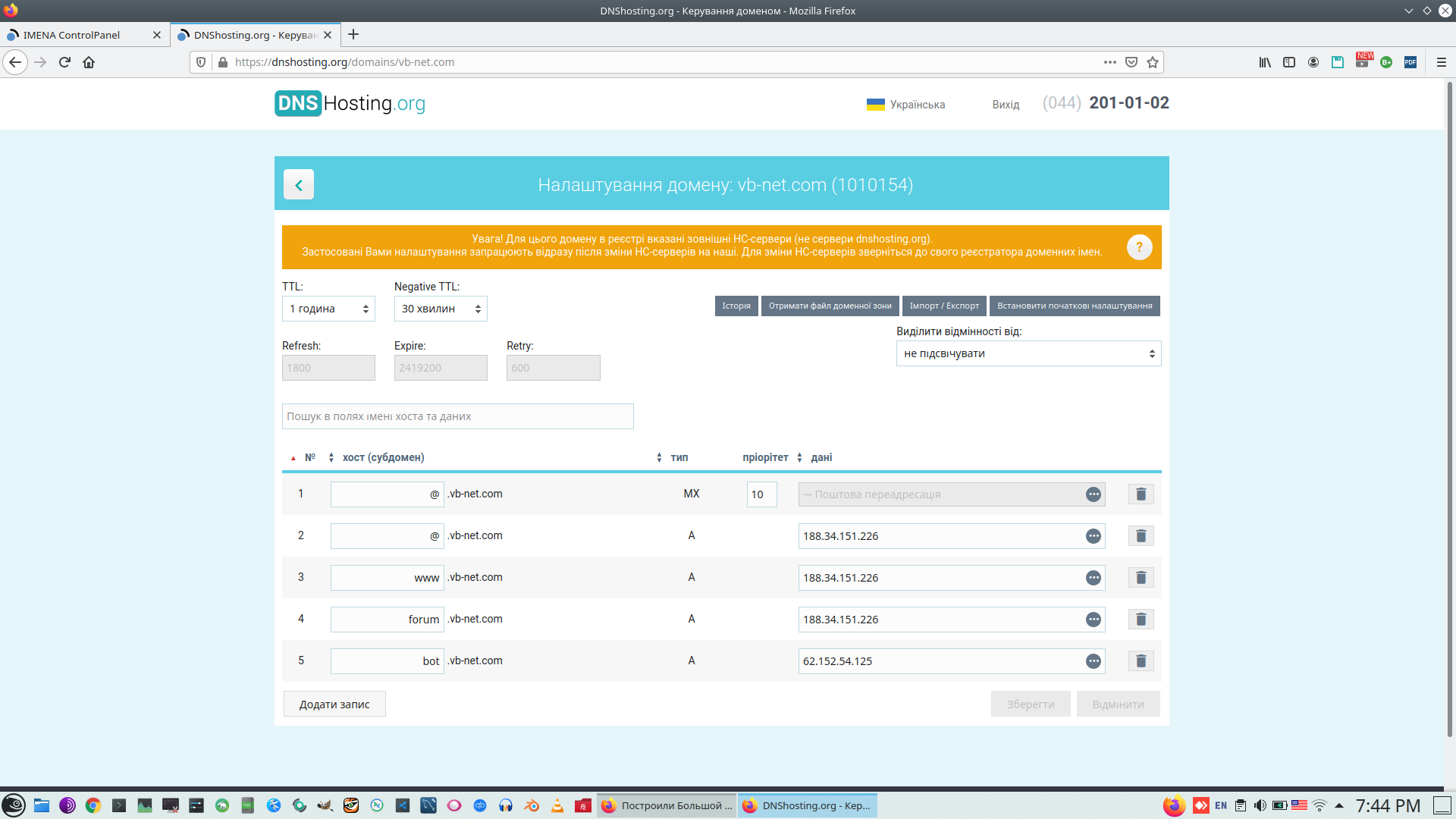Click the Додати запис button

click(x=334, y=704)
